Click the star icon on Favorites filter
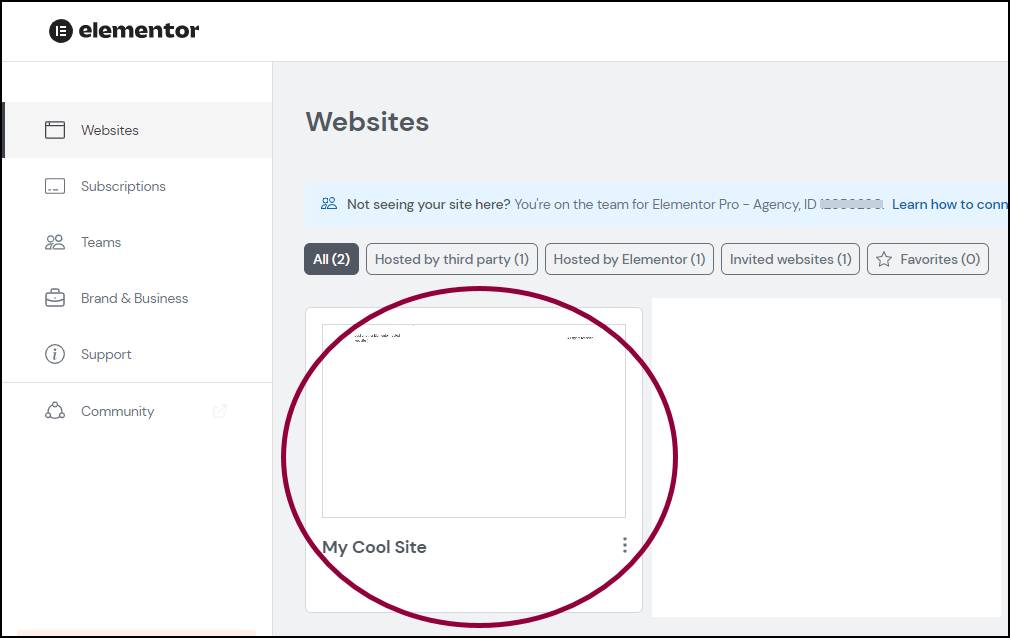Image resolution: width=1010 pixels, height=638 pixels. 884,259
